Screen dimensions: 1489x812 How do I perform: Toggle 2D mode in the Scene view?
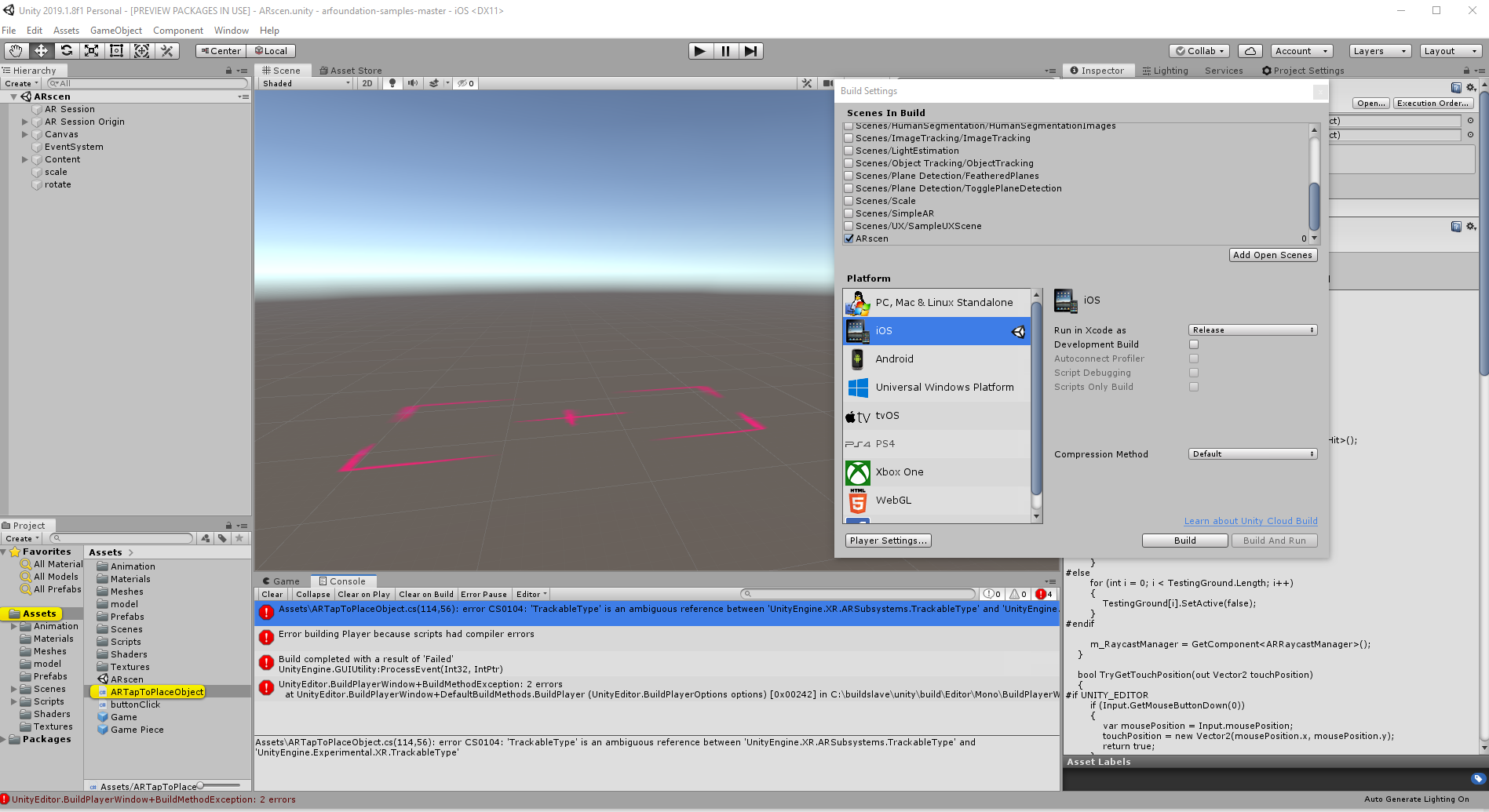367,83
